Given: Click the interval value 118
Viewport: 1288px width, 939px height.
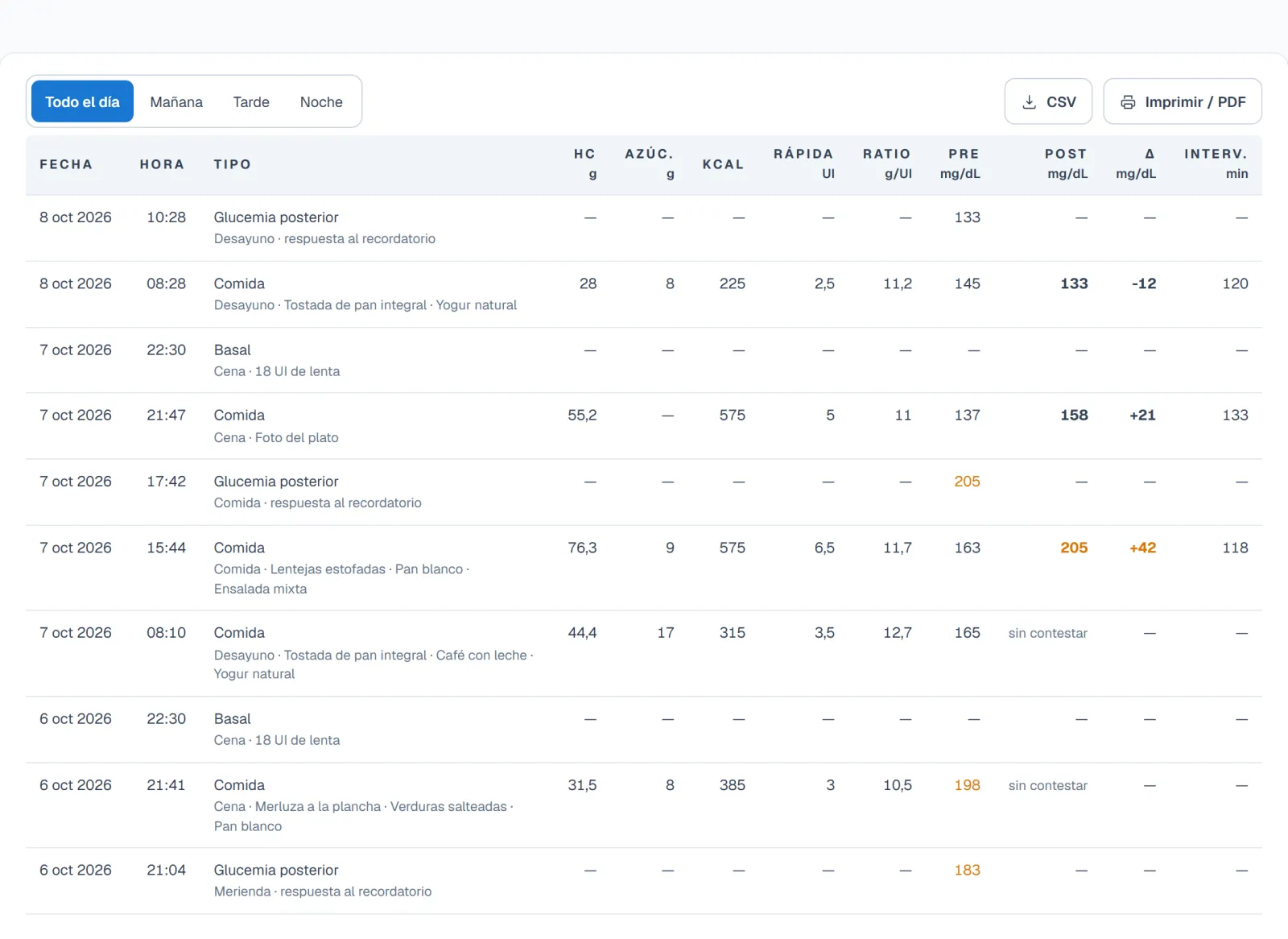Looking at the screenshot, I should (1235, 548).
